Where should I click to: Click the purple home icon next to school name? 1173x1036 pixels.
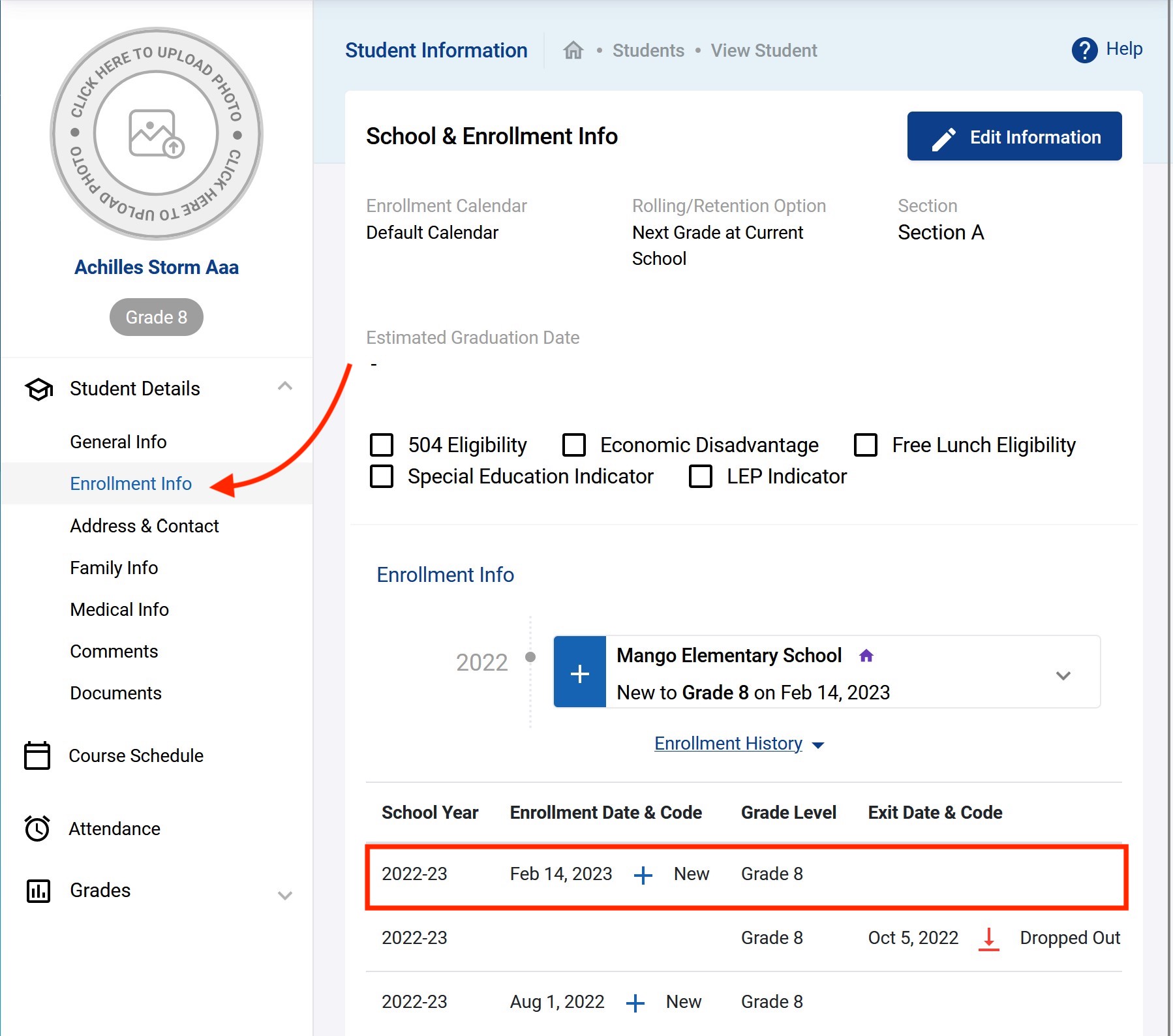pos(866,656)
